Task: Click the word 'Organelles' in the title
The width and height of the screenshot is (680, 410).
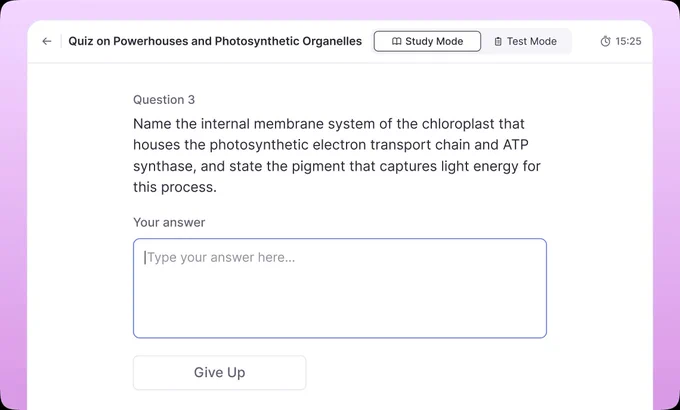Action: point(332,41)
